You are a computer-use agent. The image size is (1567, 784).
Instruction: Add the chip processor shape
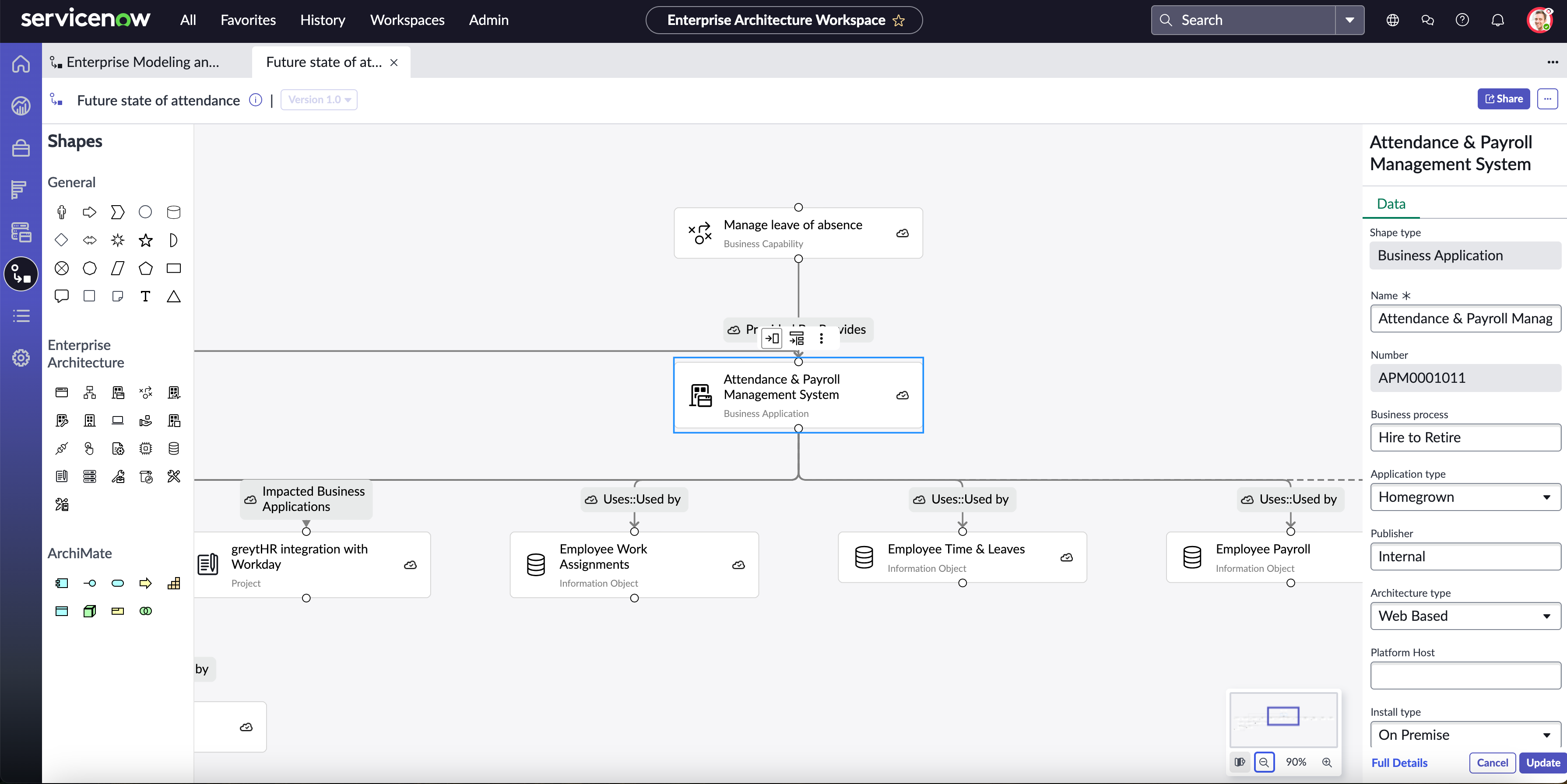tap(145, 448)
